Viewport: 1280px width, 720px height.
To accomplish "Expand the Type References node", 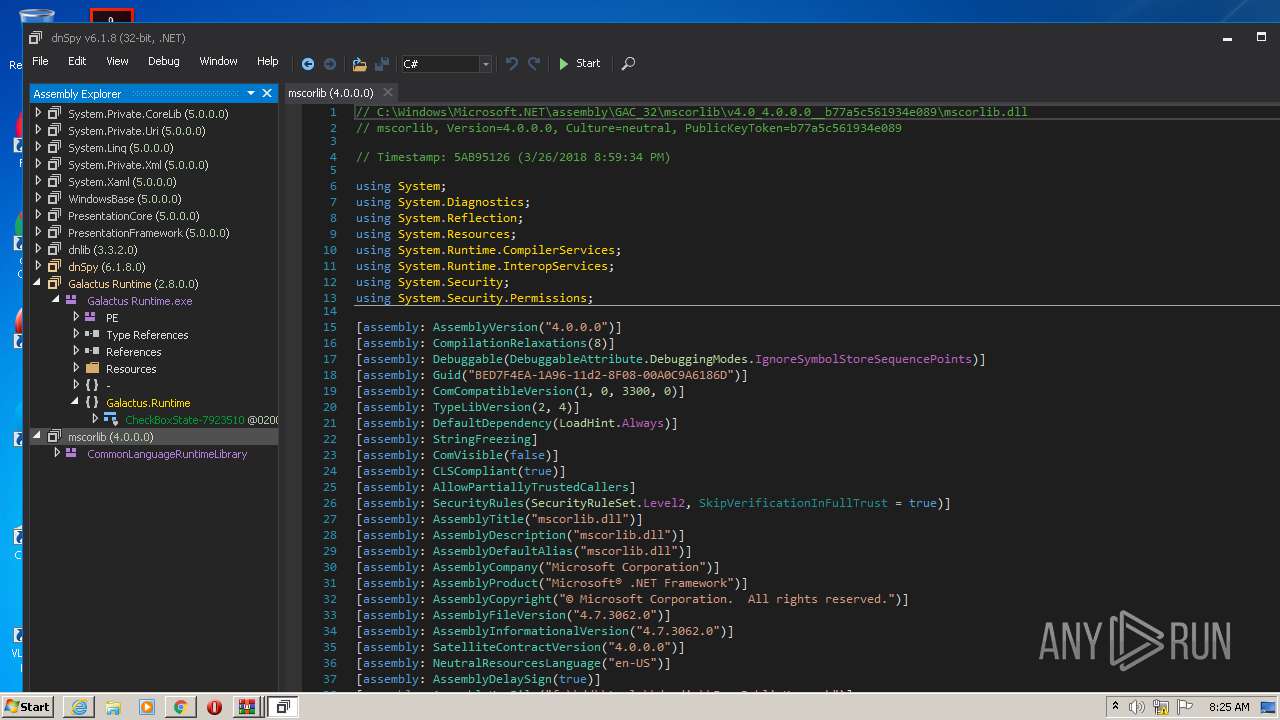I will pyautogui.click(x=76, y=334).
